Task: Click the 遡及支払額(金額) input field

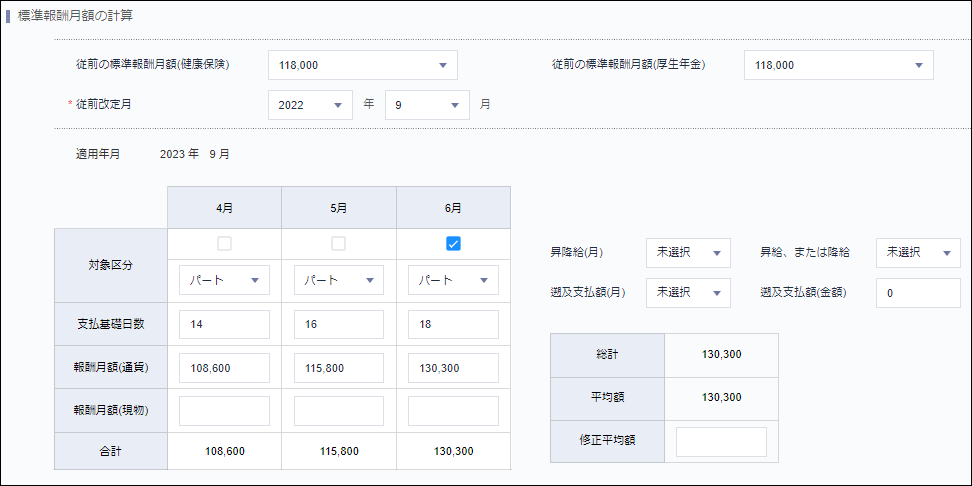Action: (x=917, y=293)
